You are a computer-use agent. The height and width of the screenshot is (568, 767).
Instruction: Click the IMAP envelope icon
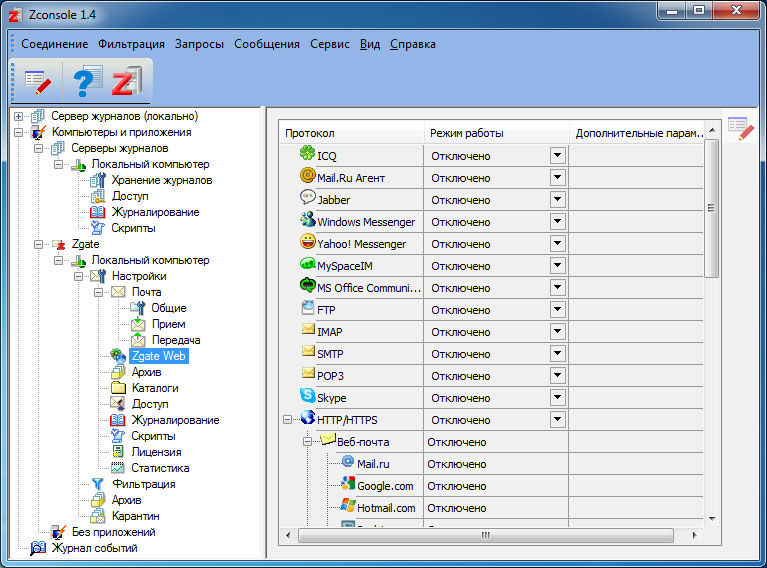(x=308, y=329)
